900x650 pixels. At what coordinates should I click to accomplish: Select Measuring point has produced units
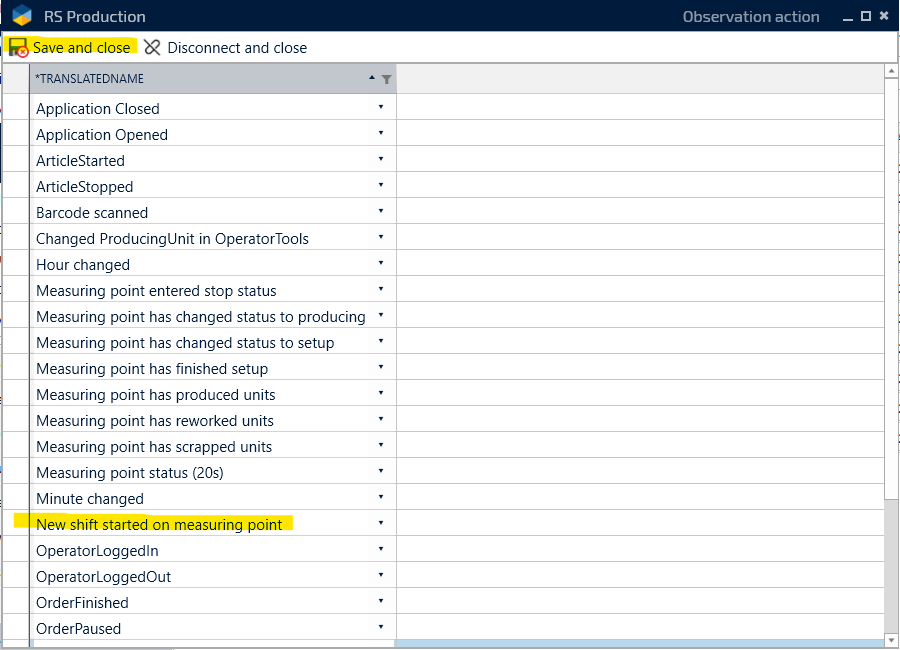tap(155, 395)
